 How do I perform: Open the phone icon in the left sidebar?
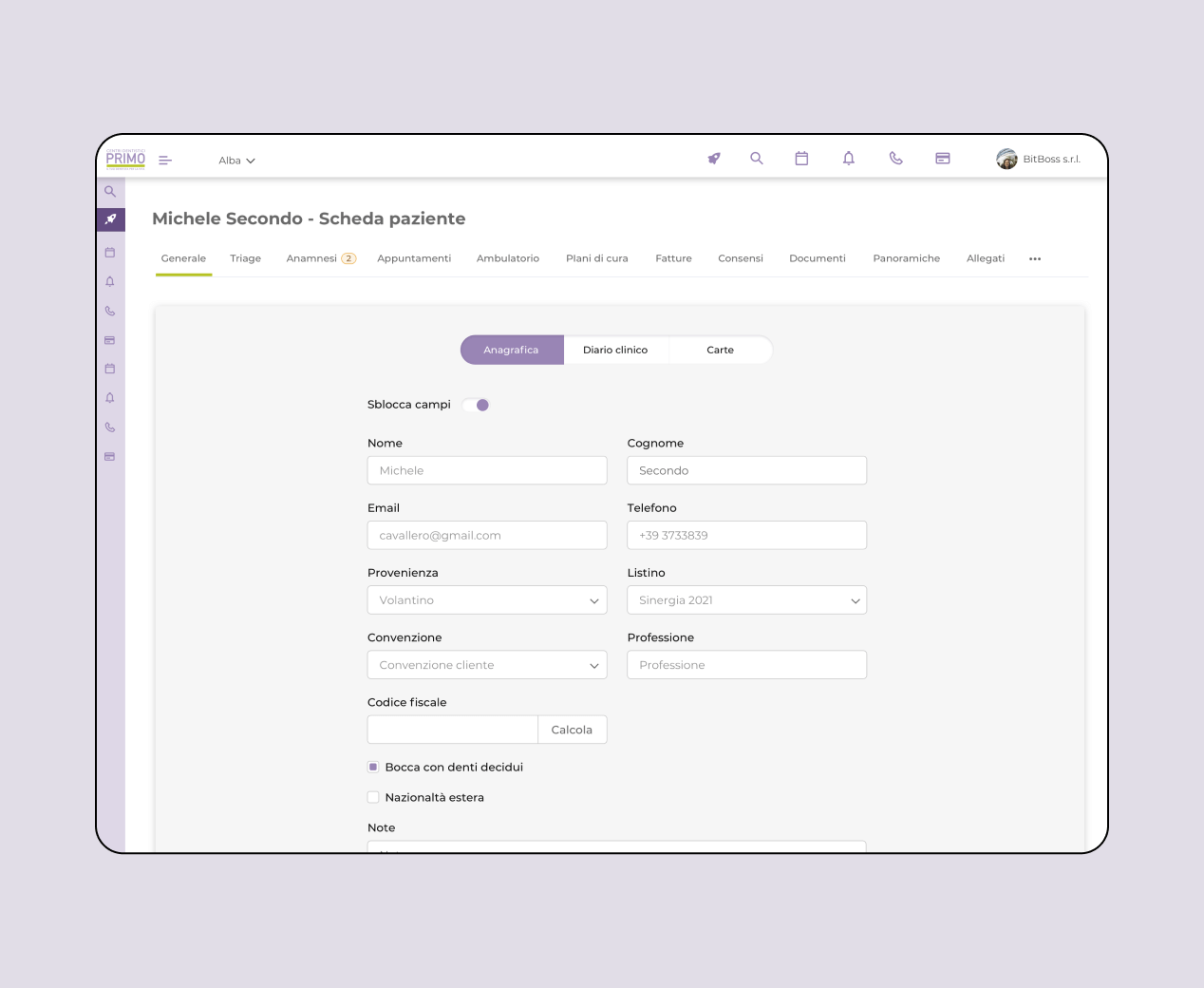110,311
